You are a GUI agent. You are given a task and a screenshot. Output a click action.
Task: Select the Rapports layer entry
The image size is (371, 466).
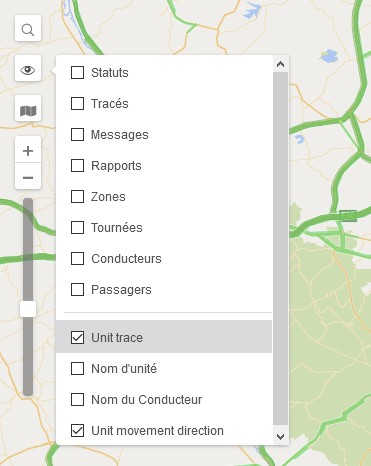[x=164, y=166]
